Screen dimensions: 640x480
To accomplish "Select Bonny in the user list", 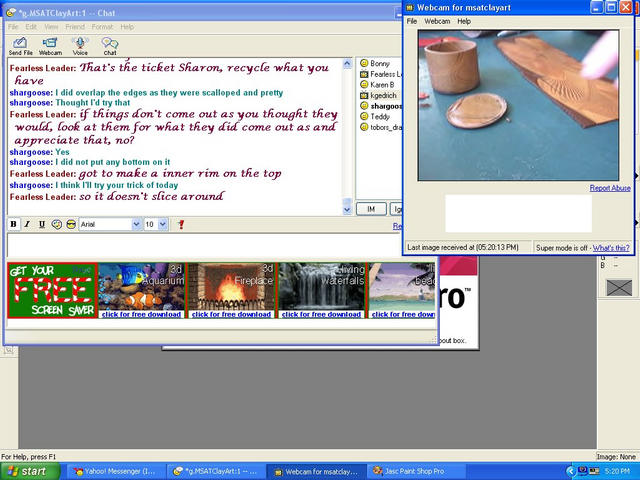I will (x=380, y=63).
